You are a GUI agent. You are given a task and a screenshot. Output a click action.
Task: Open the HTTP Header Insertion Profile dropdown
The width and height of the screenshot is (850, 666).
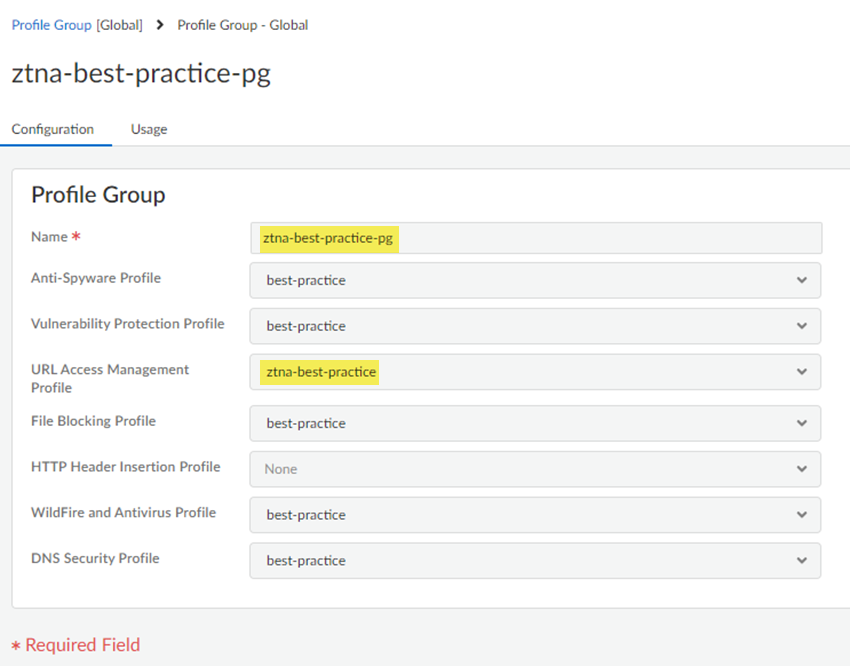click(x=535, y=469)
